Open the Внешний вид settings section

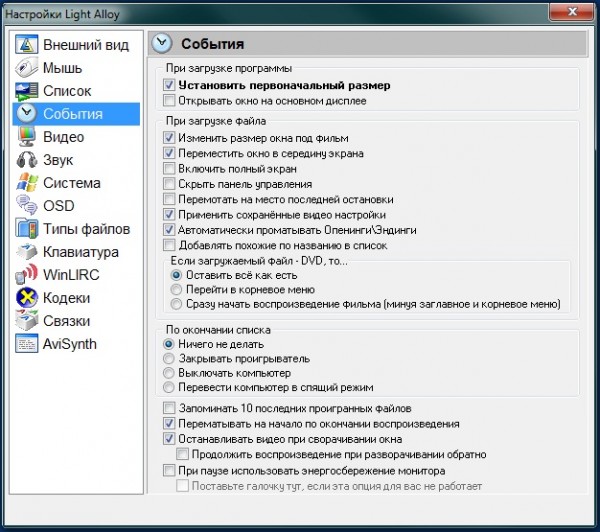point(86,45)
